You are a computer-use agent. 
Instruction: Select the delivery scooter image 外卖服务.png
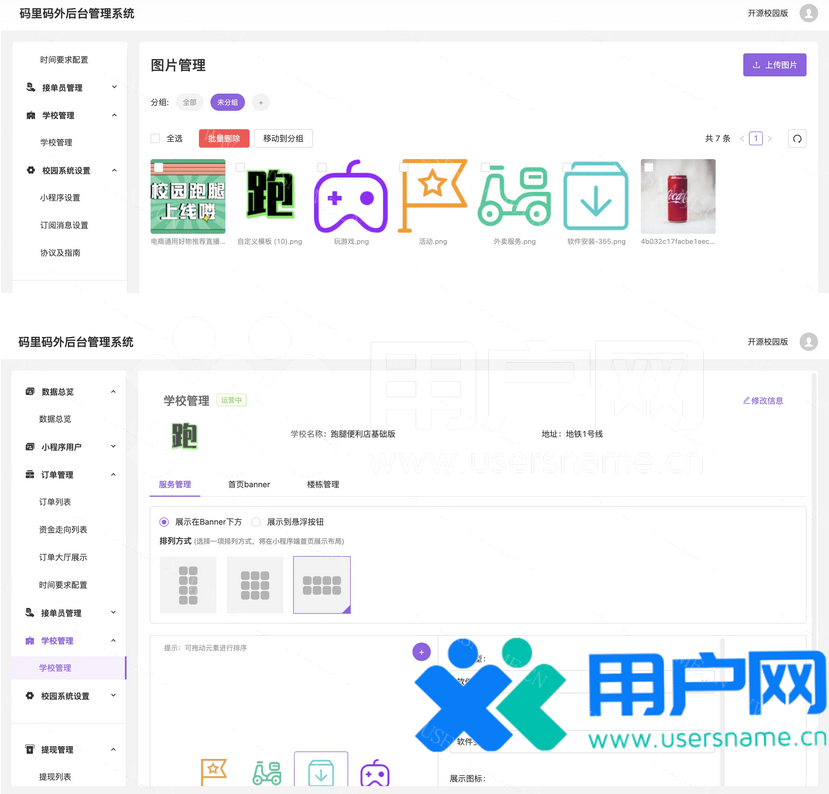(514, 196)
